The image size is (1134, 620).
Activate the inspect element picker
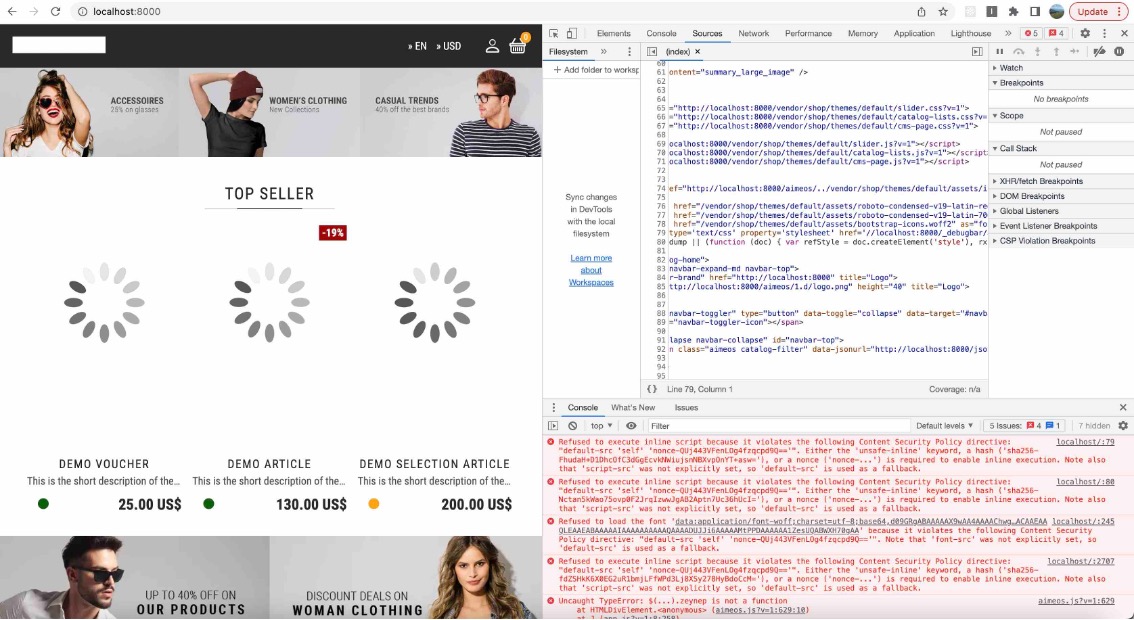[x=554, y=33]
